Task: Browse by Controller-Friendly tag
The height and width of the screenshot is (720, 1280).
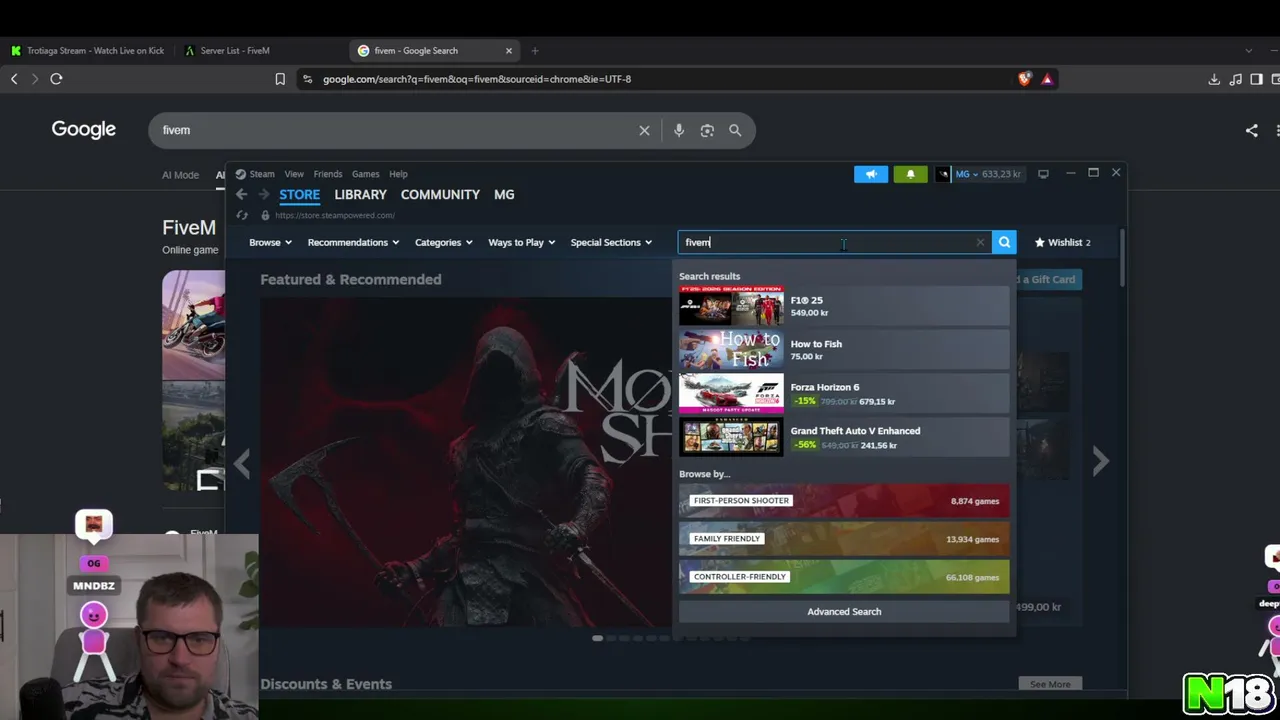Action: coord(844,577)
